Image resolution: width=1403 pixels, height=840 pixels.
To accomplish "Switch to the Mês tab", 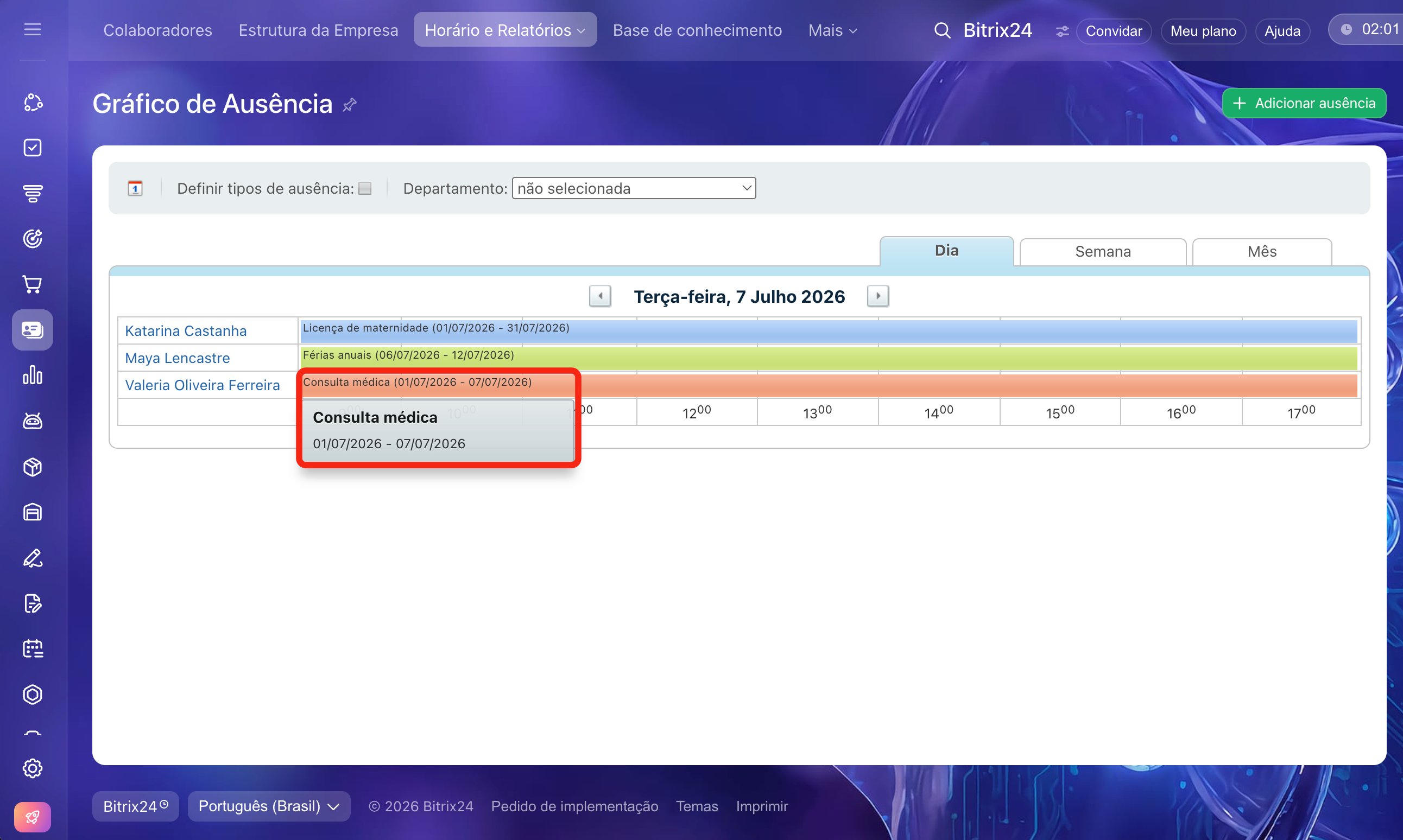I will click(1261, 251).
